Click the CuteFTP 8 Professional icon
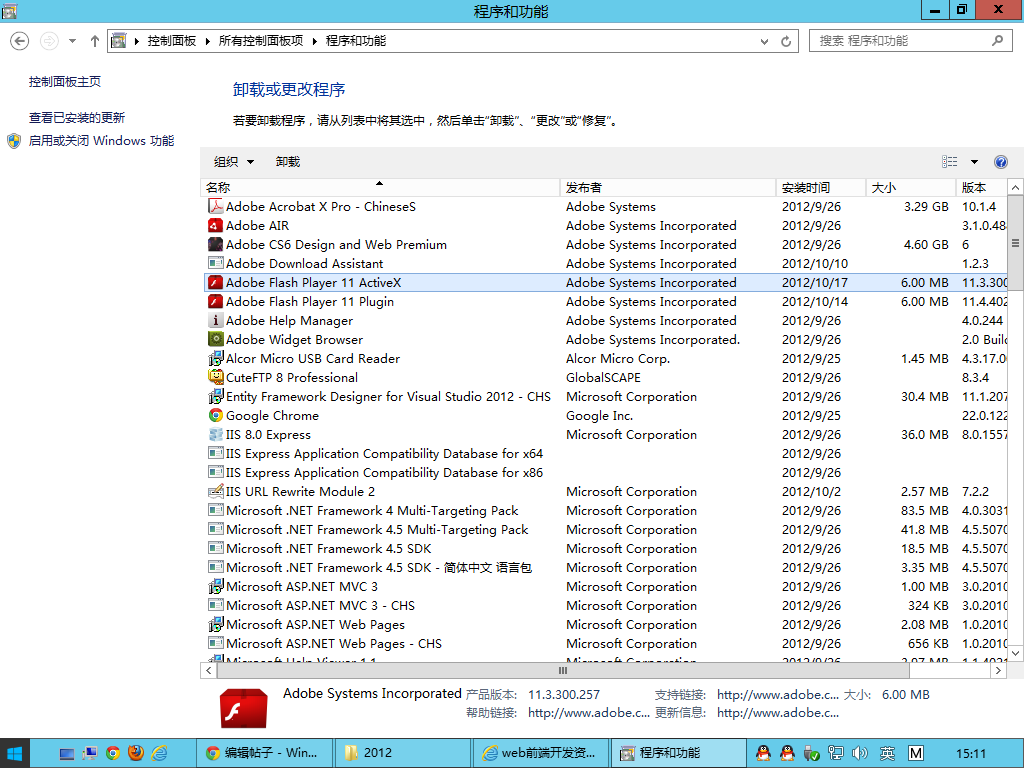The height and width of the screenshot is (768, 1024). pos(215,377)
